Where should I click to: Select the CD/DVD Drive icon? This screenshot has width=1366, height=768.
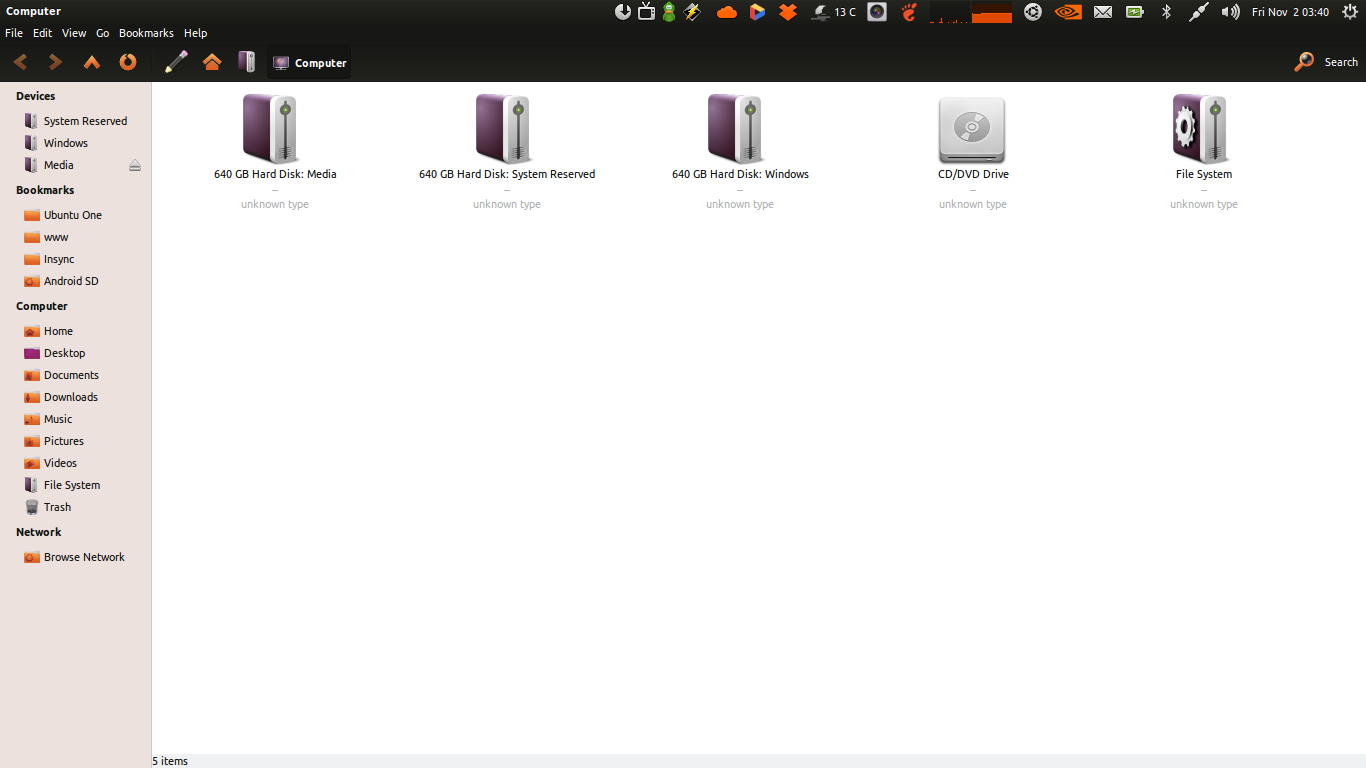(972, 130)
